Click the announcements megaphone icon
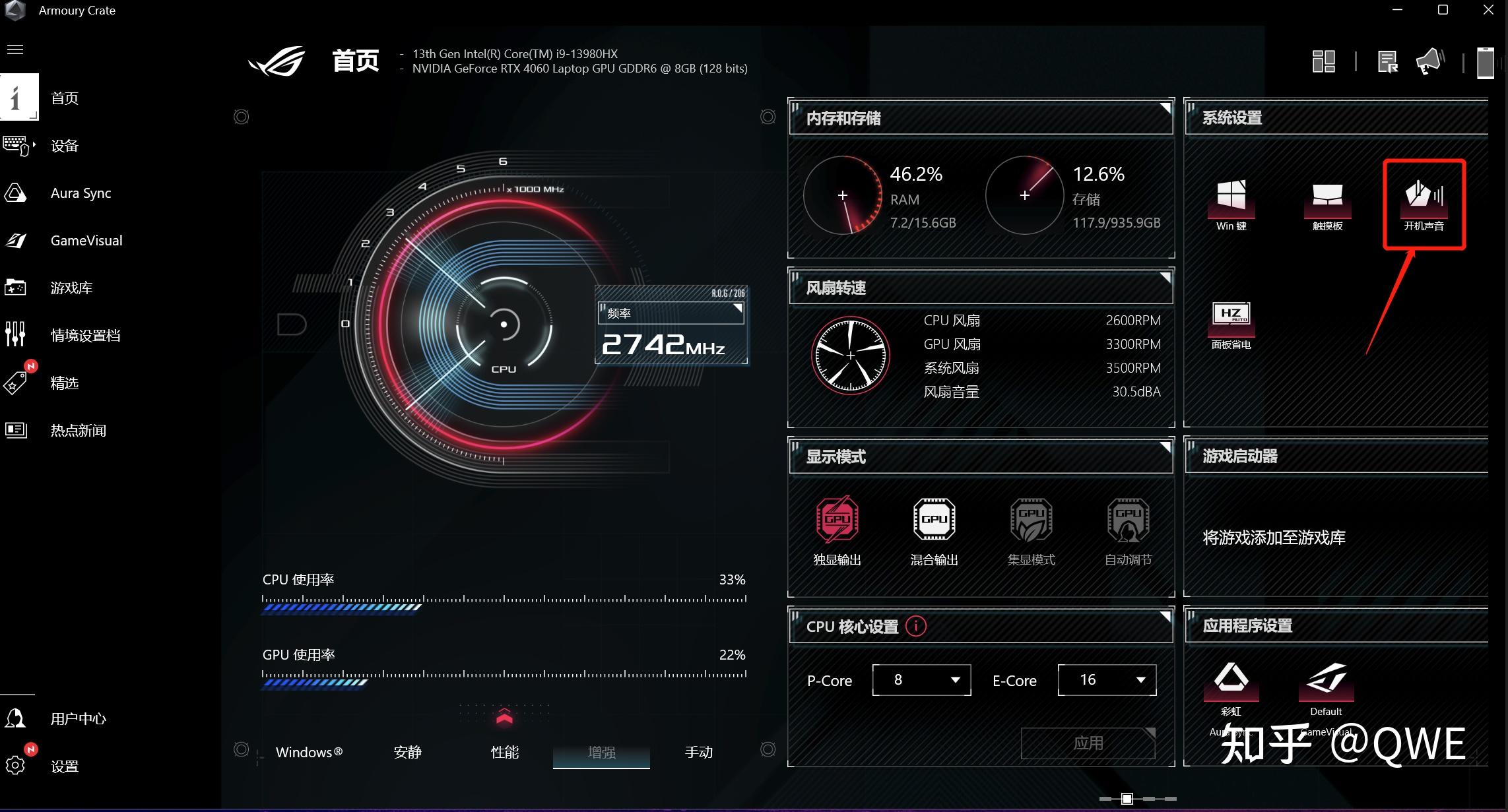The width and height of the screenshot is (1508, 812). pyautogui.click(x=1429, y=63)
